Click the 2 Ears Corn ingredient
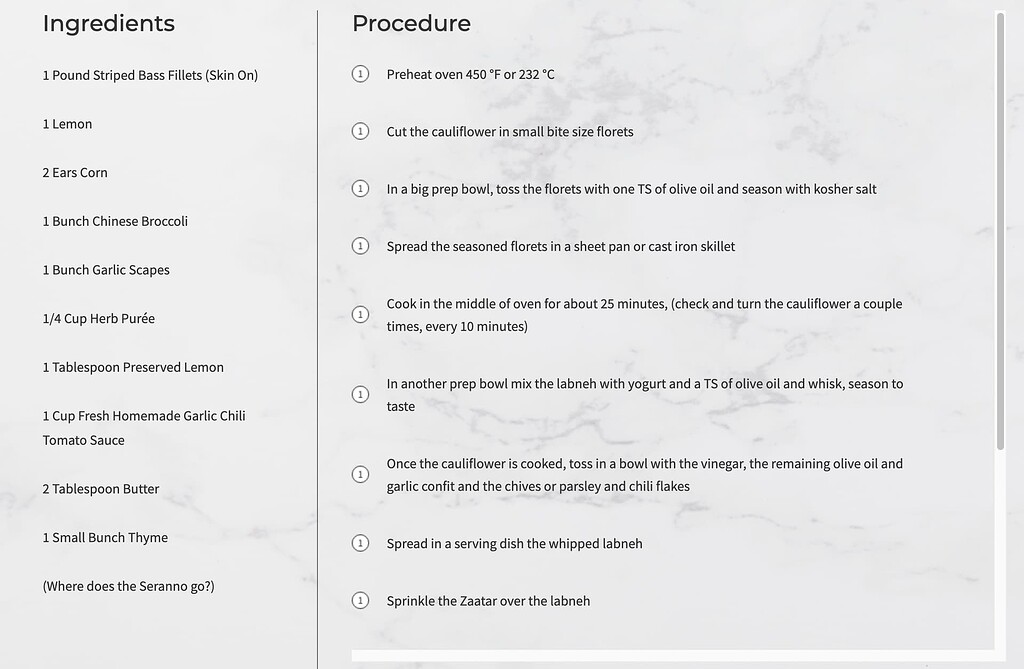1024x669 pixels. pos(75,172)
